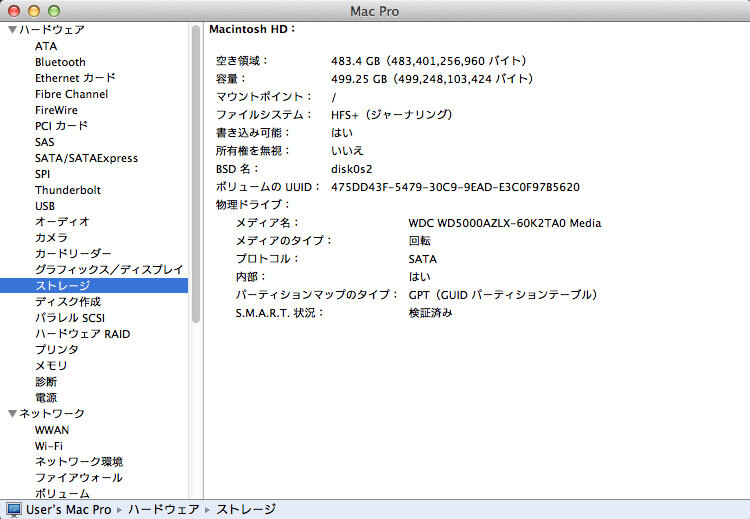Click the SATA protocol value
The image size is (750, 519).
click(423, 259)
